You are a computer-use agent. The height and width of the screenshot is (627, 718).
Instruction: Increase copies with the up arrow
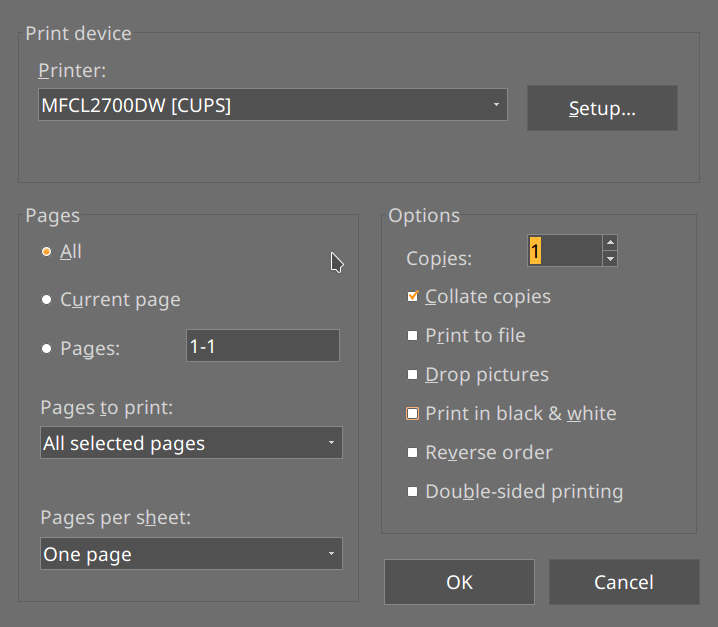coord(610,243)
